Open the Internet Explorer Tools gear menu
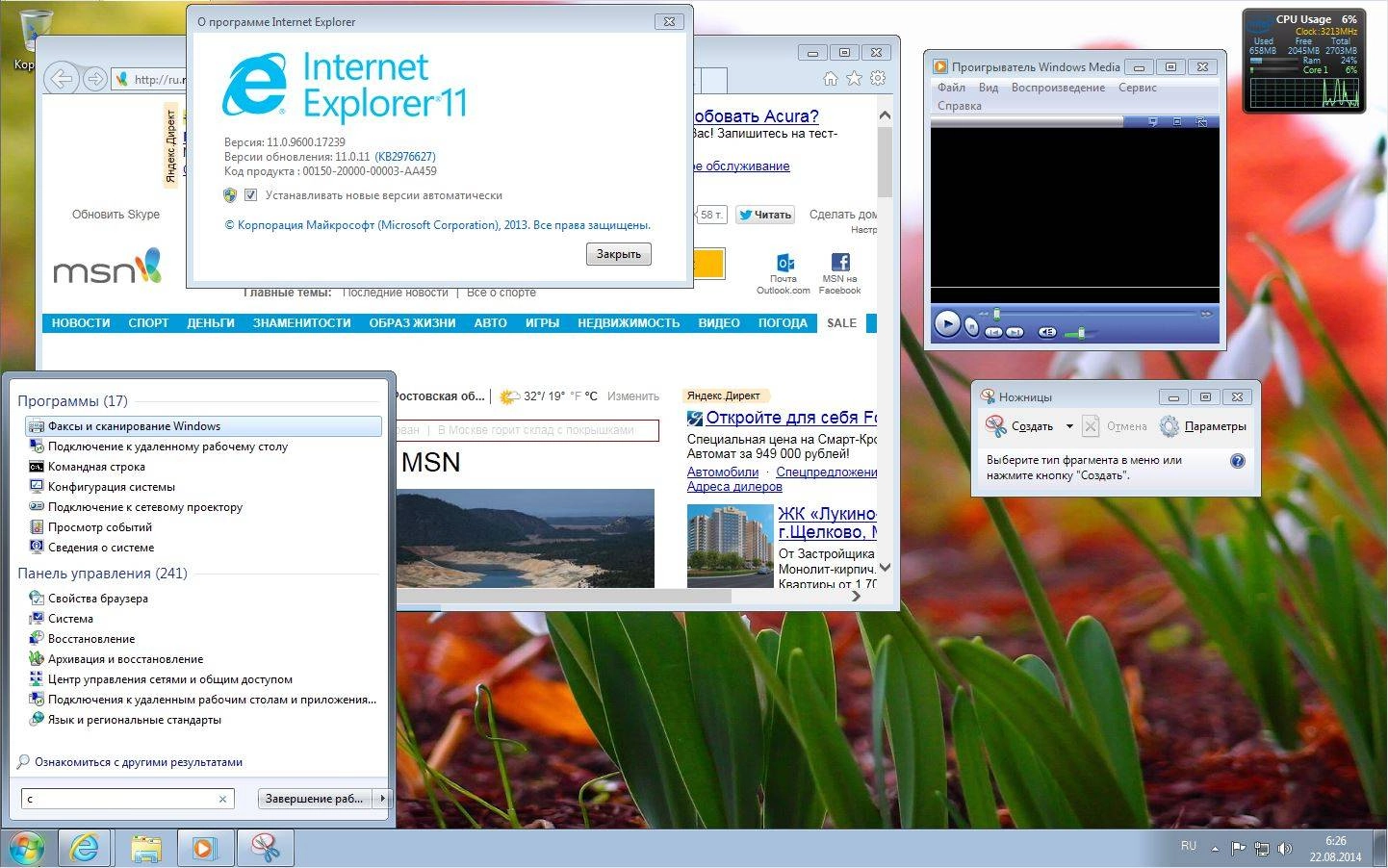Image resolution: width=1388 pixels, height=868 pixels. pos(878,79)
